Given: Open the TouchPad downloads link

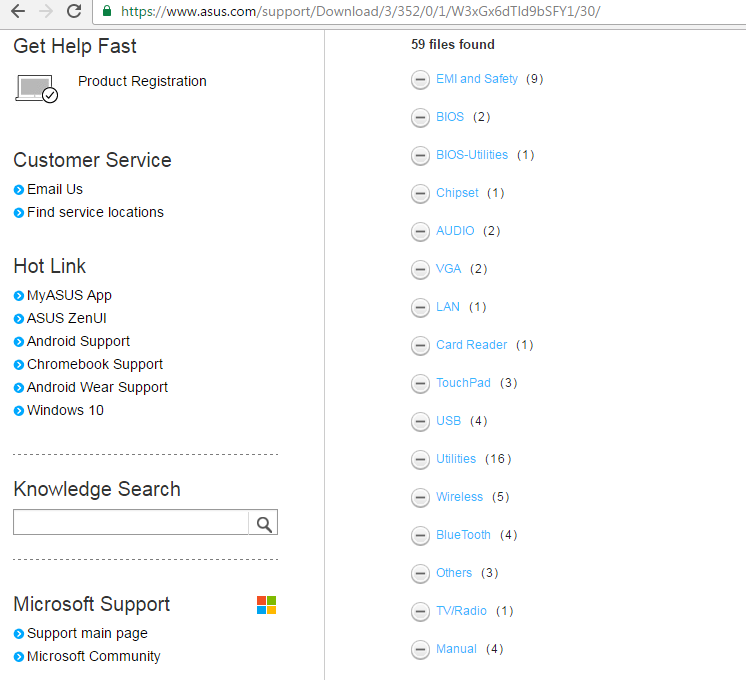Looking at the screenshot, I should coord(463,383).
